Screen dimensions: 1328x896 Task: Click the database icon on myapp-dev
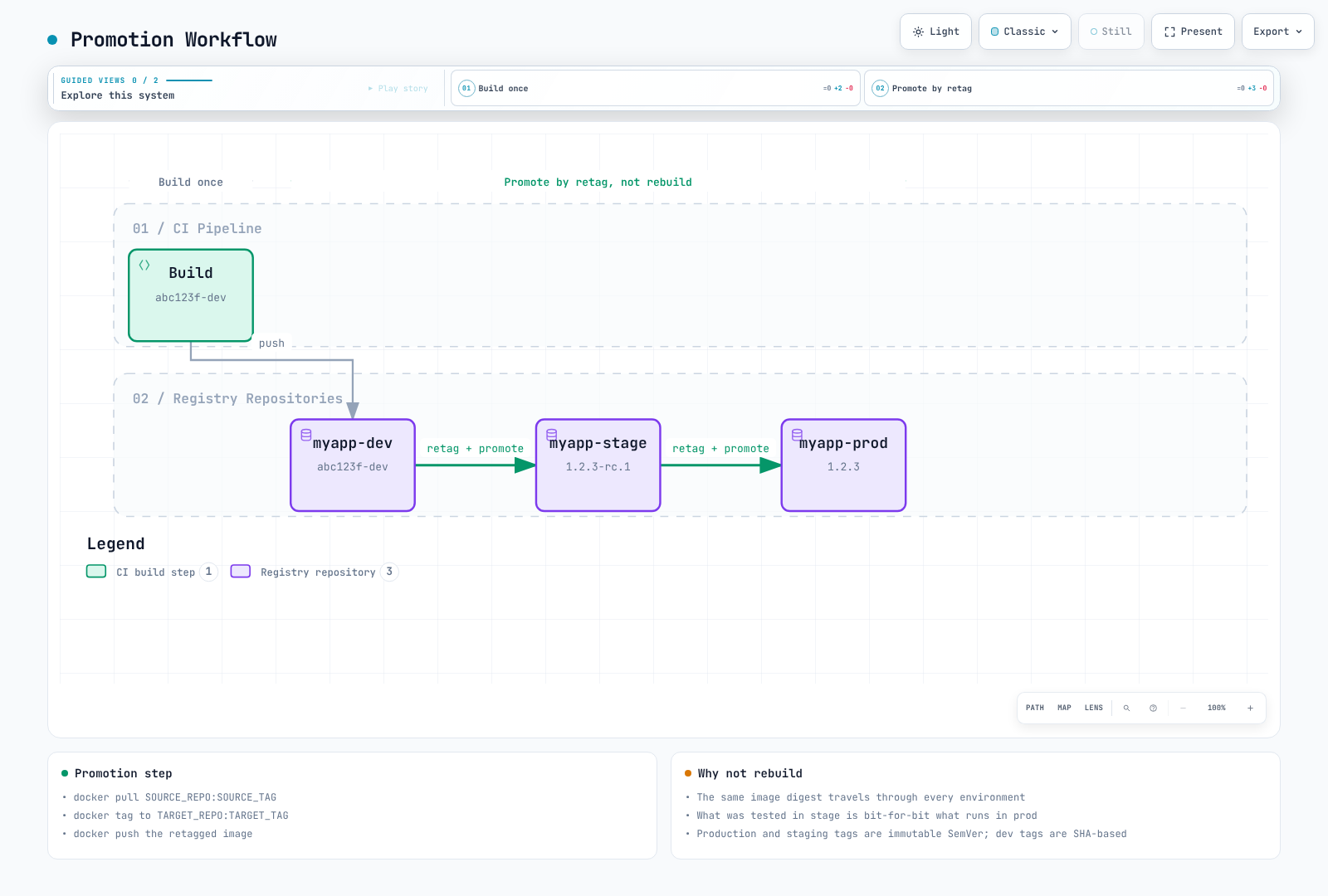[x=306, y=435]
